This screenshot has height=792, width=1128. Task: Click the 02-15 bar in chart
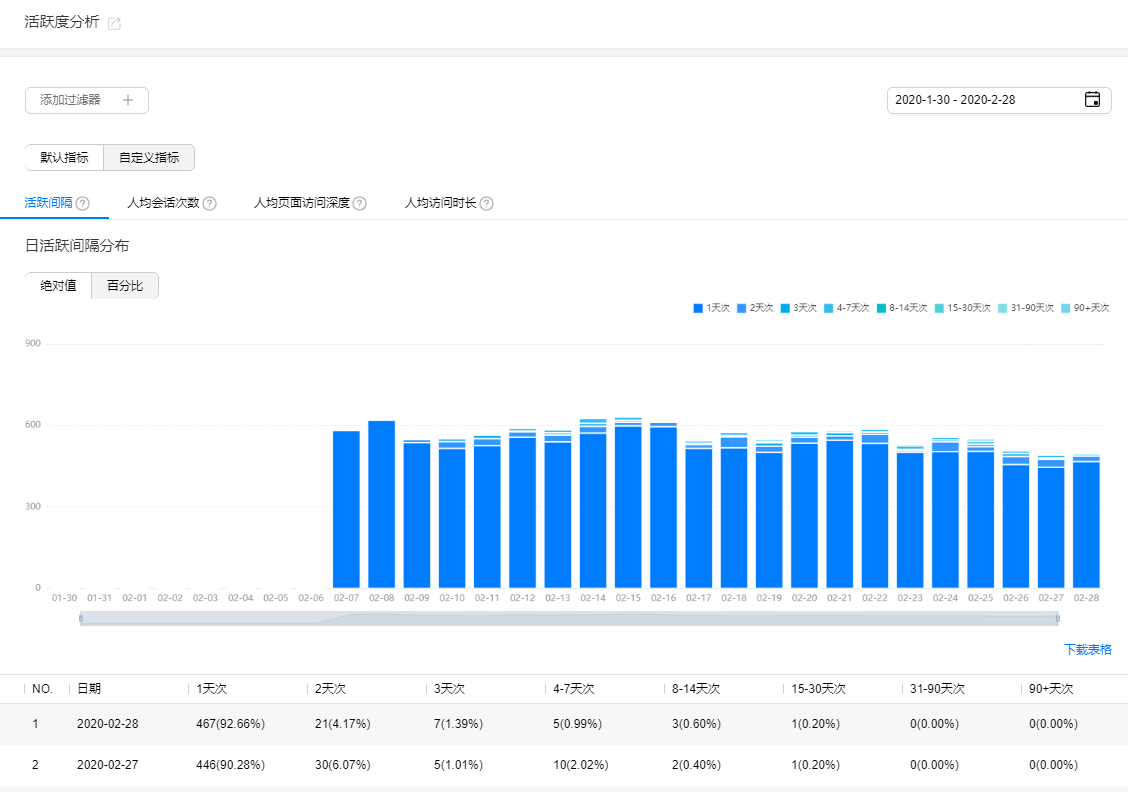(628, 503)
